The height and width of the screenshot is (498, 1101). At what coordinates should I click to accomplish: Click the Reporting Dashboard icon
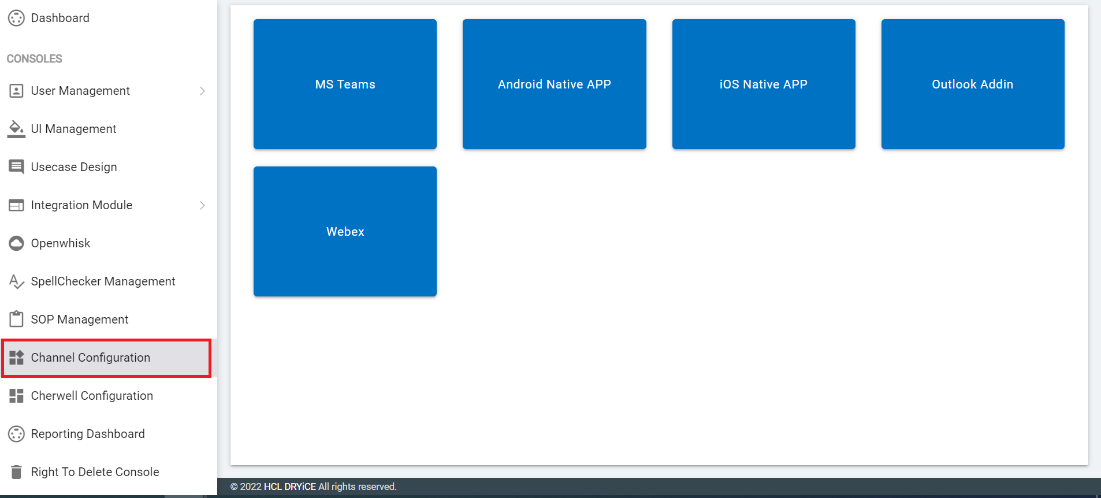click(x=16, y=433)
